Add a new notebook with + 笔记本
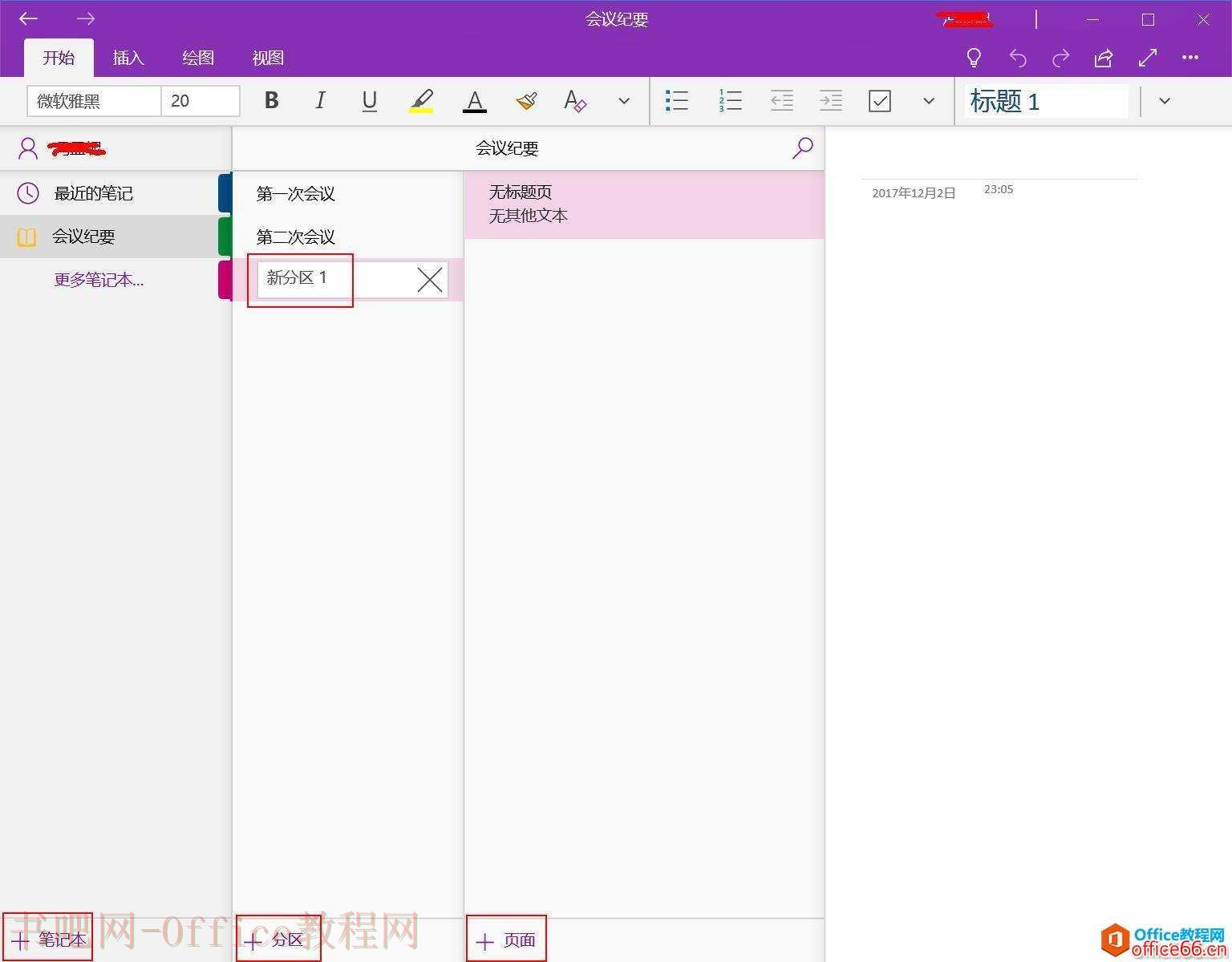1232x962 pixels. 47,940
